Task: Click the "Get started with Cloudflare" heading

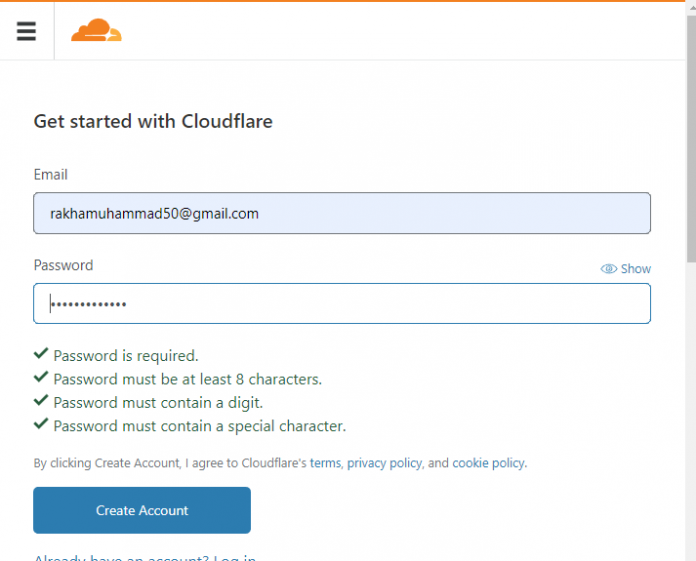Action: coord(153,122)
